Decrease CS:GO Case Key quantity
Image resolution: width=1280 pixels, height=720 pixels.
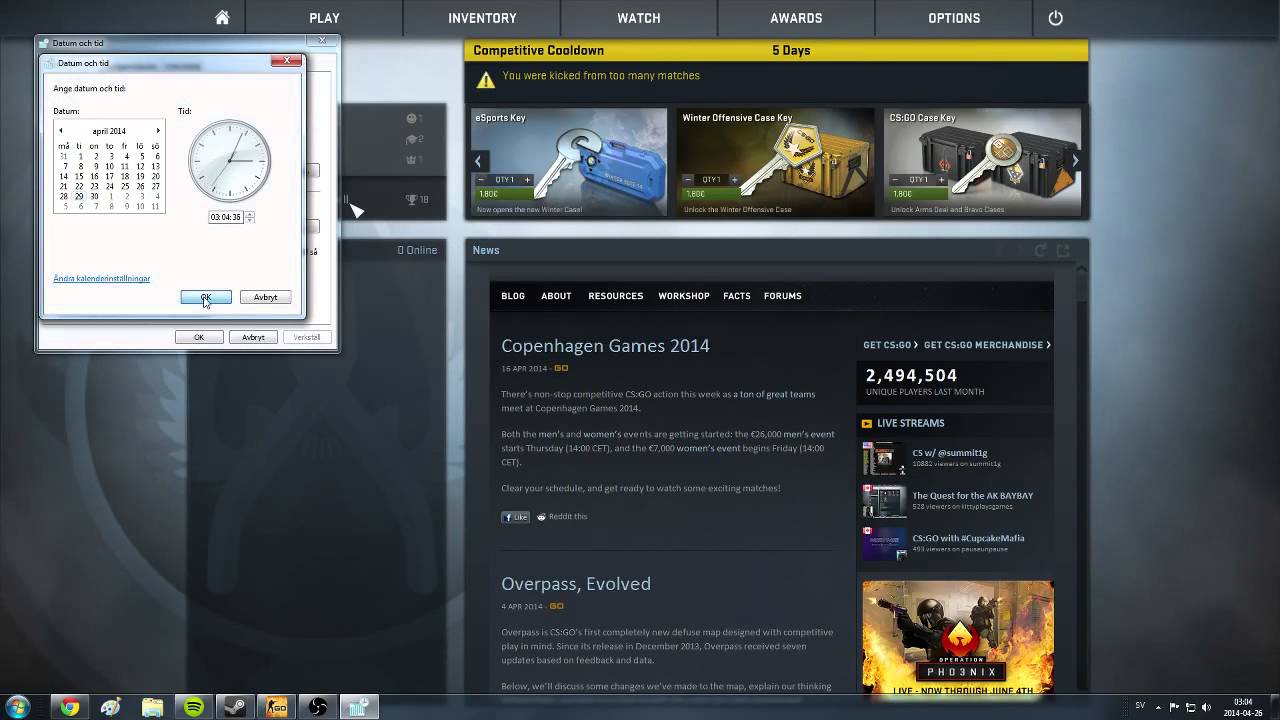pyautogui.click(x=897, y=180)
